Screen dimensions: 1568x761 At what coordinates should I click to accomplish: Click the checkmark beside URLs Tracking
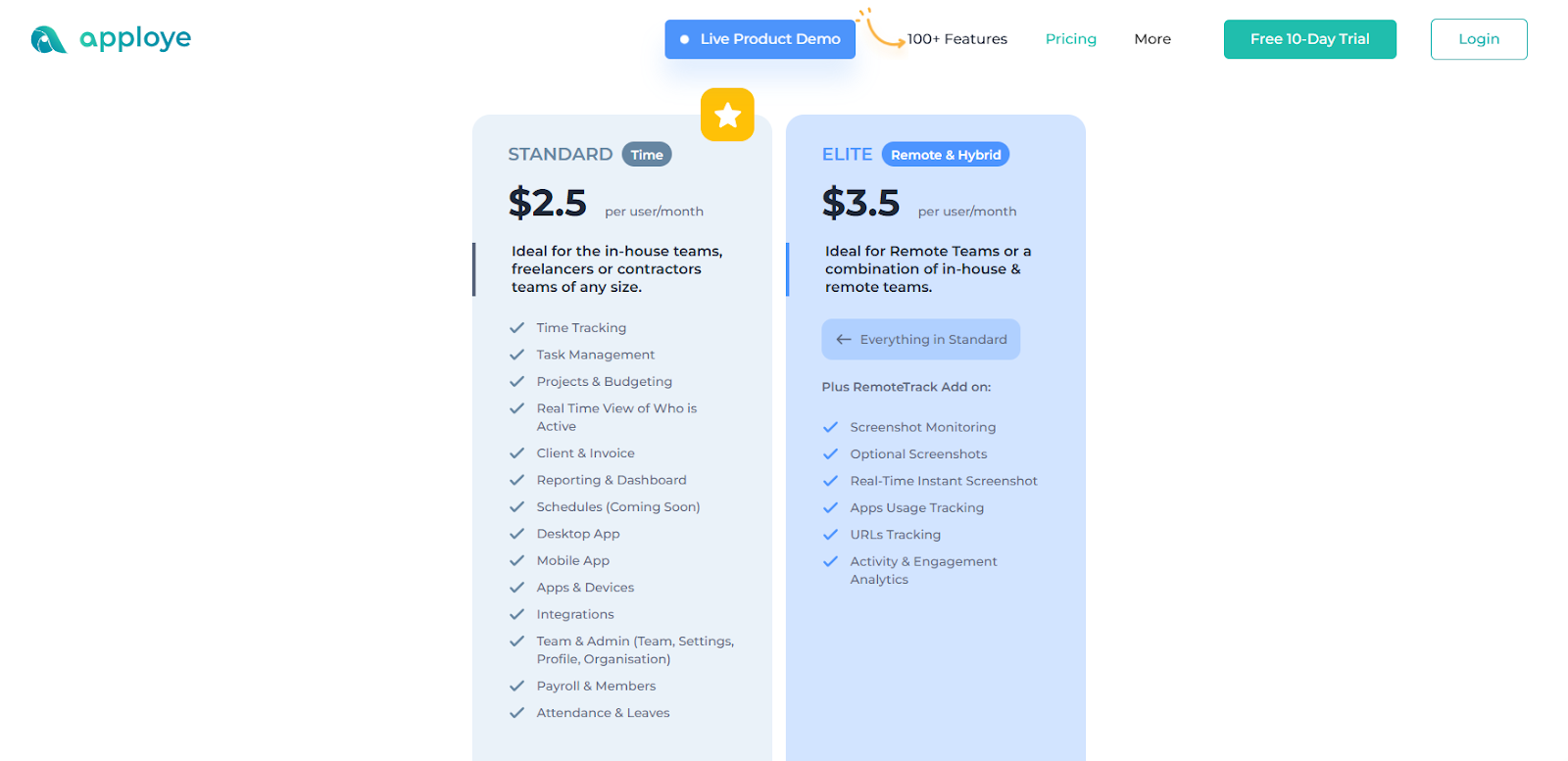click(830, 535)
